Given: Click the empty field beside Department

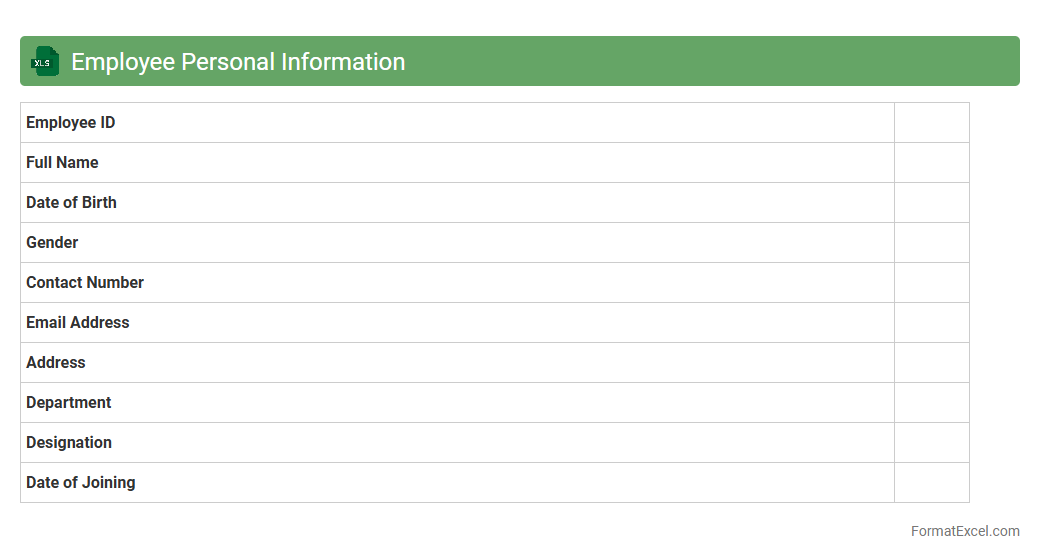Looking at the screenshot, I should (931, 403).
